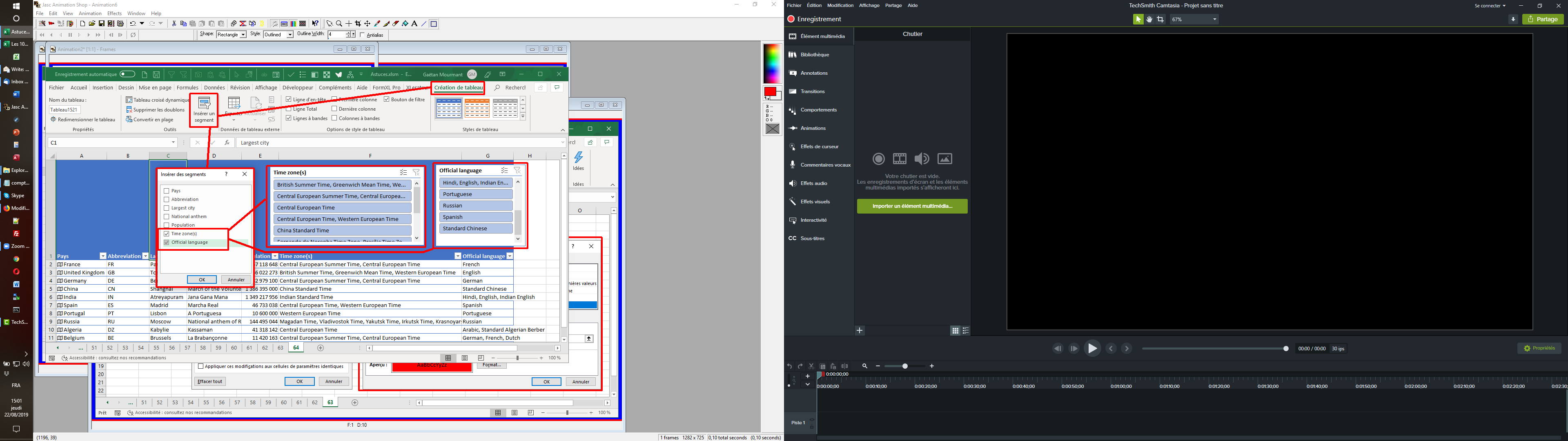The image size is (1568, 441).
Task: Open the Style Outlined dropdown
Action: click(290, 35)
